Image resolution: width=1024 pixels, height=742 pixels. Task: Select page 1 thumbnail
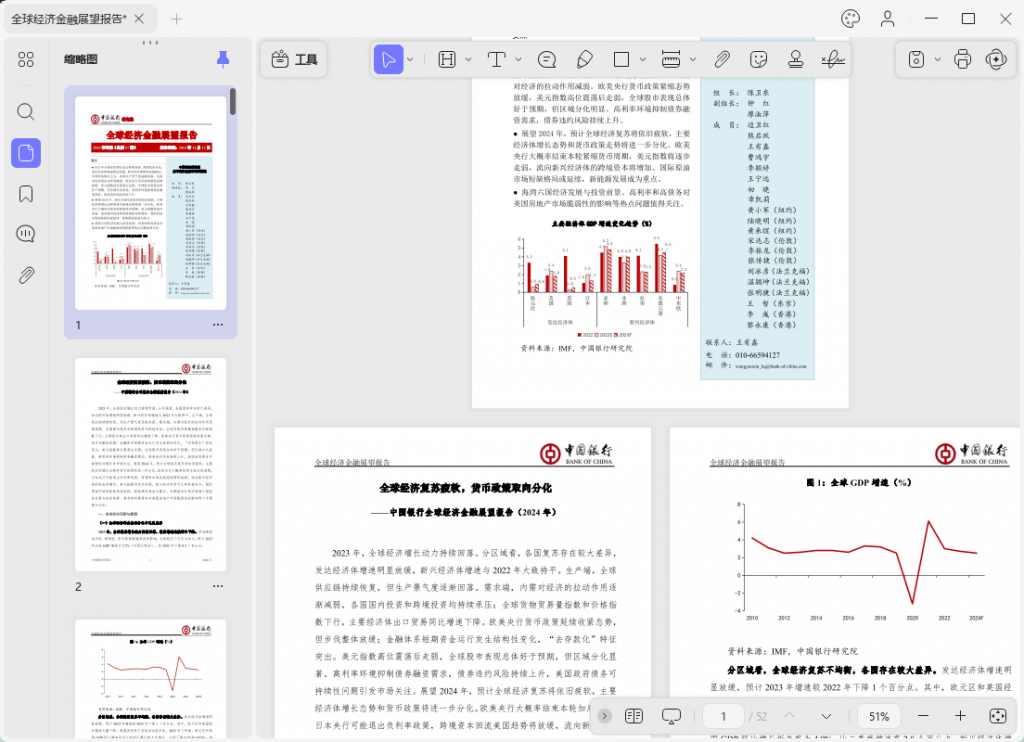coord(151,203)
